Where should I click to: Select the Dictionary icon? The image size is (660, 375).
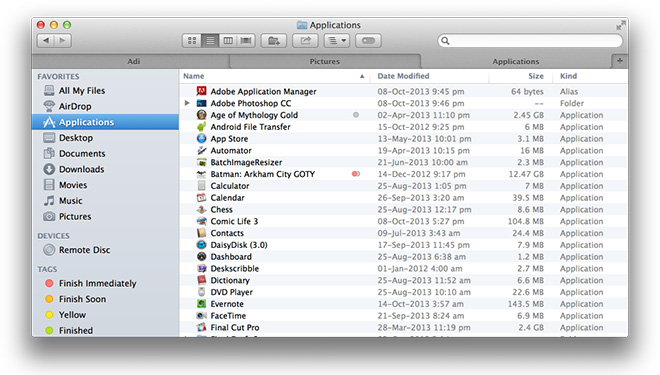pos(202,280)
